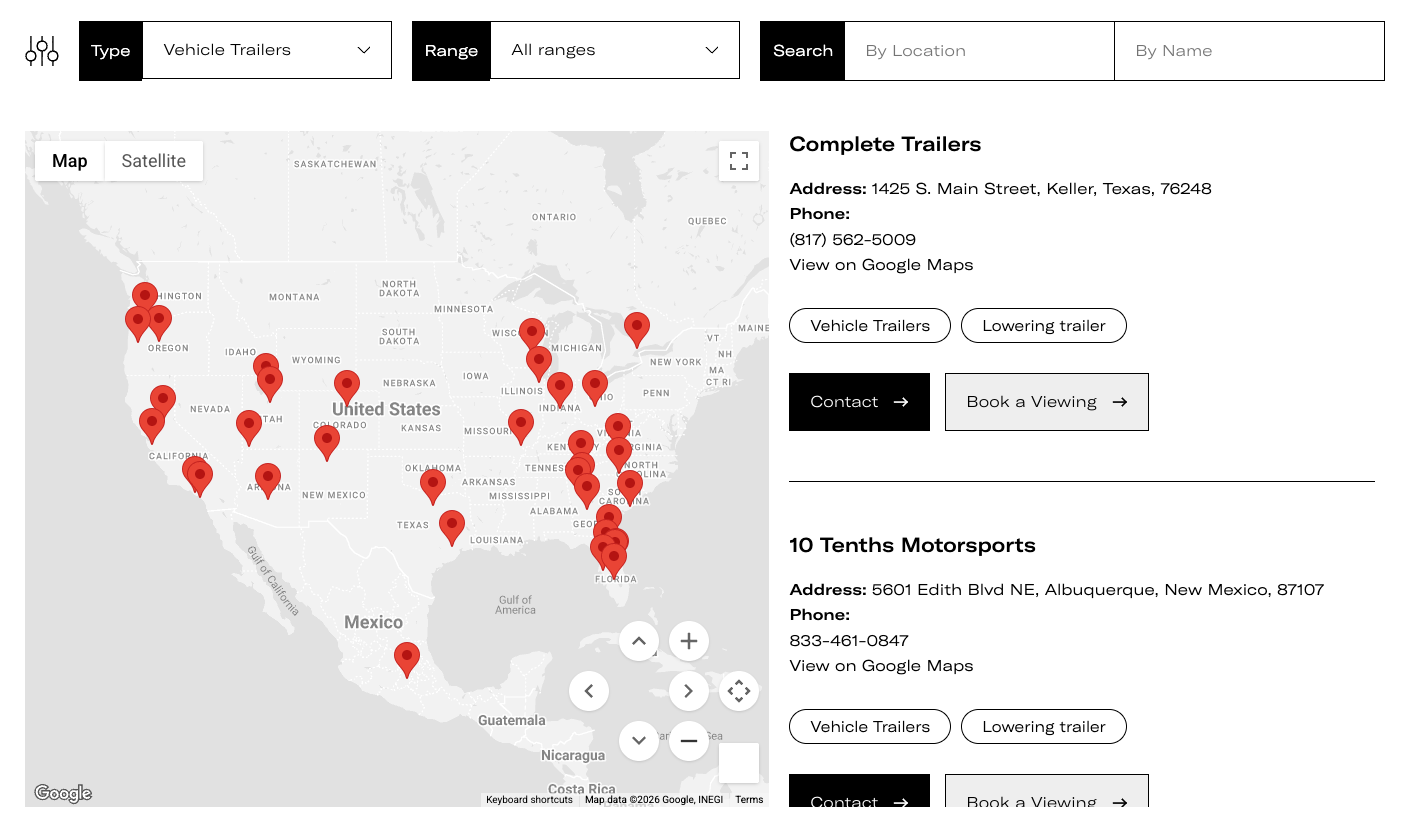This screenshot has height=833, width=1401.
Task: Select the northernmost Washington map pin
Action: pos(145,299)
